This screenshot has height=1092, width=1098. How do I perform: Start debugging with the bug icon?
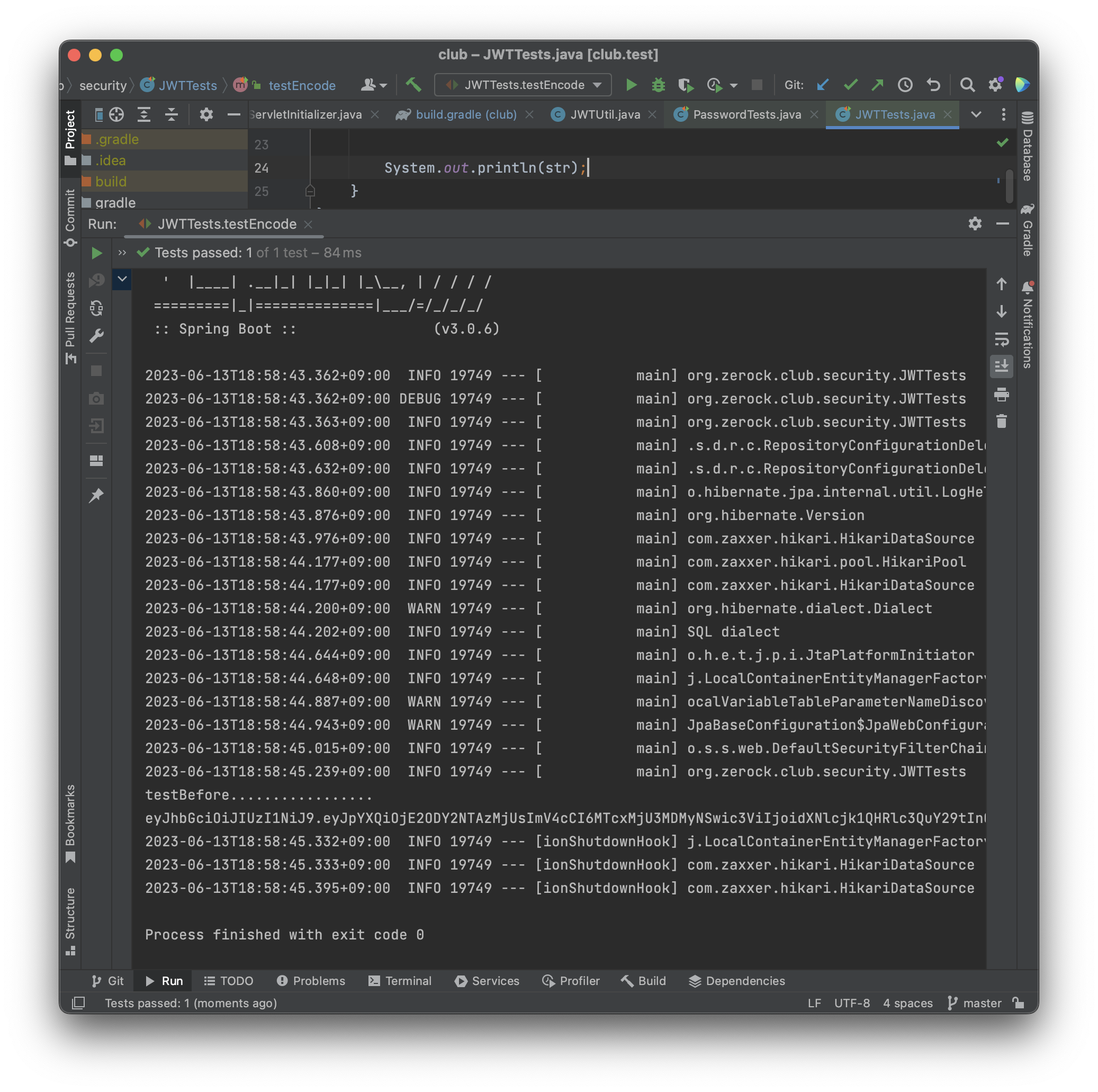coord(658,85)
